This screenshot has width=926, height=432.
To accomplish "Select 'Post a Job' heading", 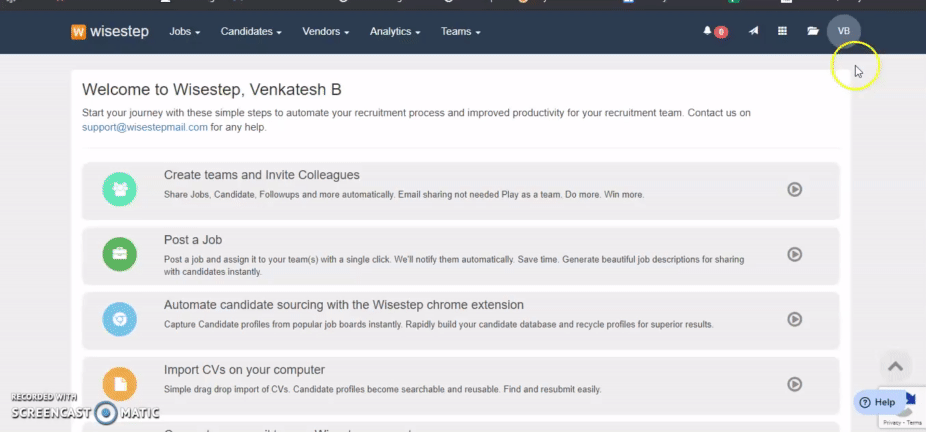I will click(193, 240).
